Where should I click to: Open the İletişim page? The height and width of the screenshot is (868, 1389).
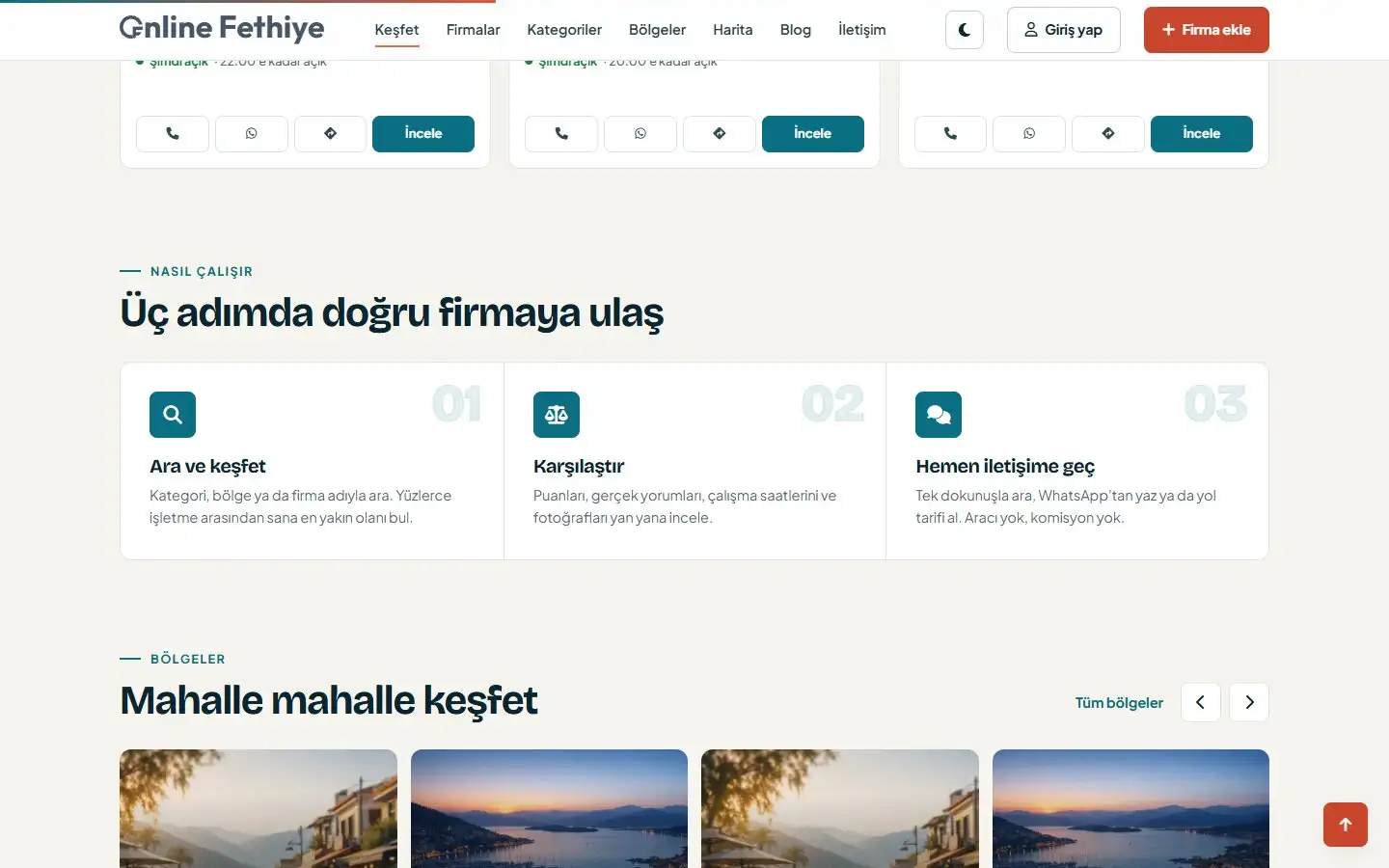click(862, 30)
